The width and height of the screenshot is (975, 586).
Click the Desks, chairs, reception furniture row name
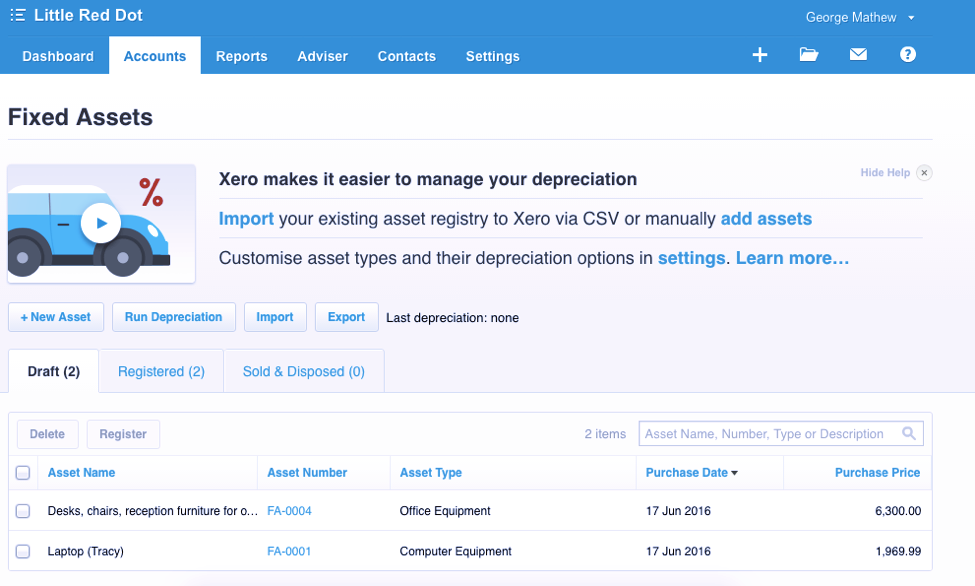point(153,511)
